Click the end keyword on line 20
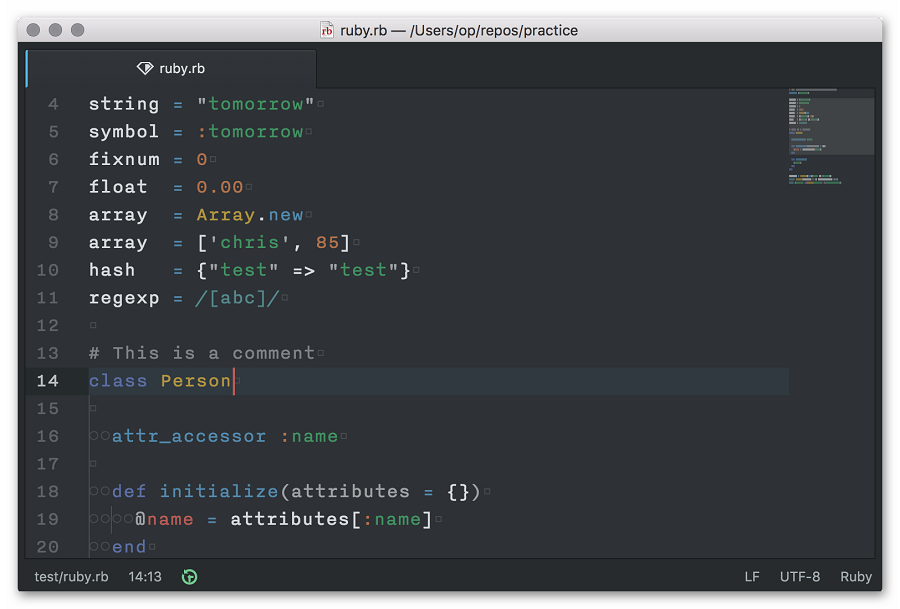900x609 pixels. click(x=129, y=546)
